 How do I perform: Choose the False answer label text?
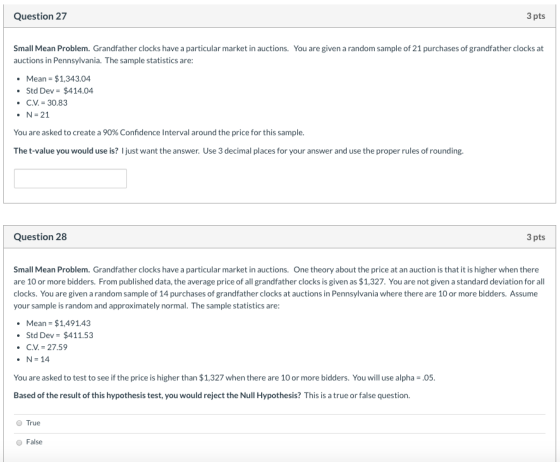34,442
